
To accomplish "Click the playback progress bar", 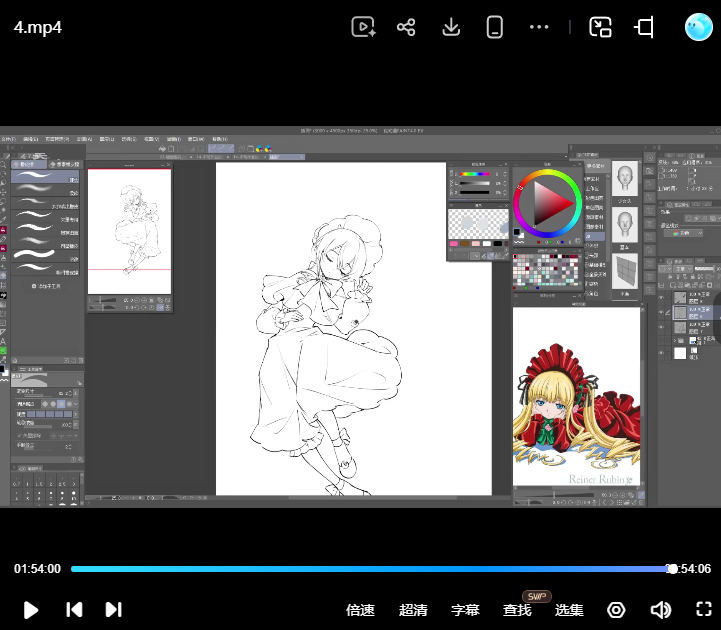I will [372, 569].
